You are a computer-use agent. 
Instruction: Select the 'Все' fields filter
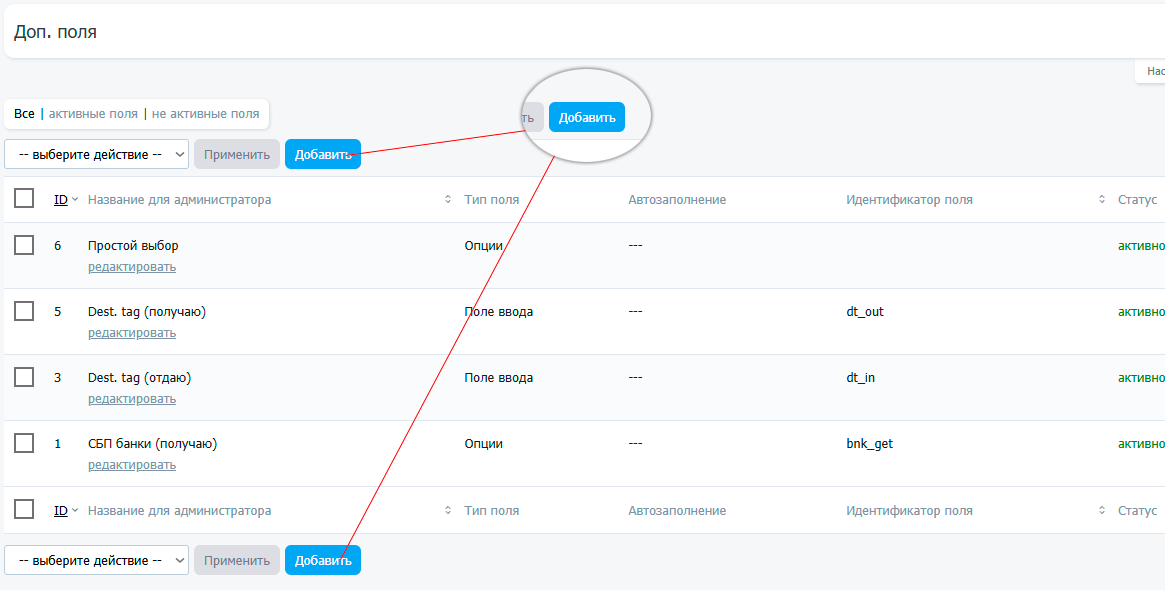(x=24, y=114)
